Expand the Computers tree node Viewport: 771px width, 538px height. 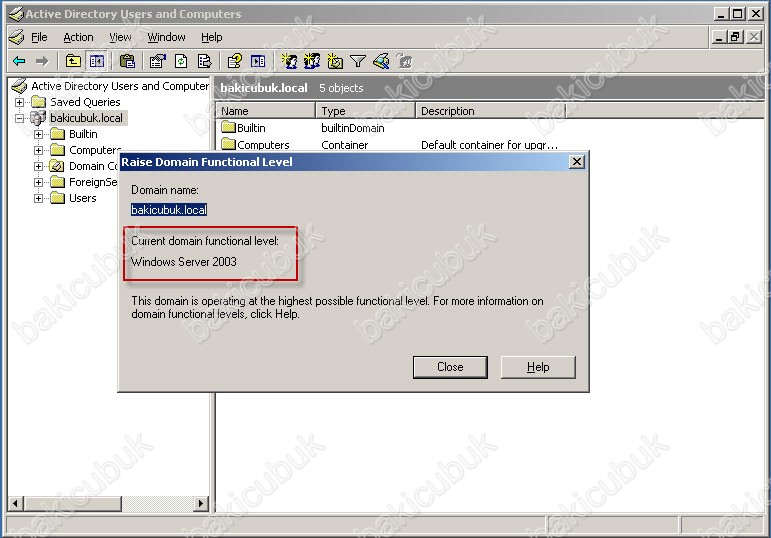pos(38,150)
